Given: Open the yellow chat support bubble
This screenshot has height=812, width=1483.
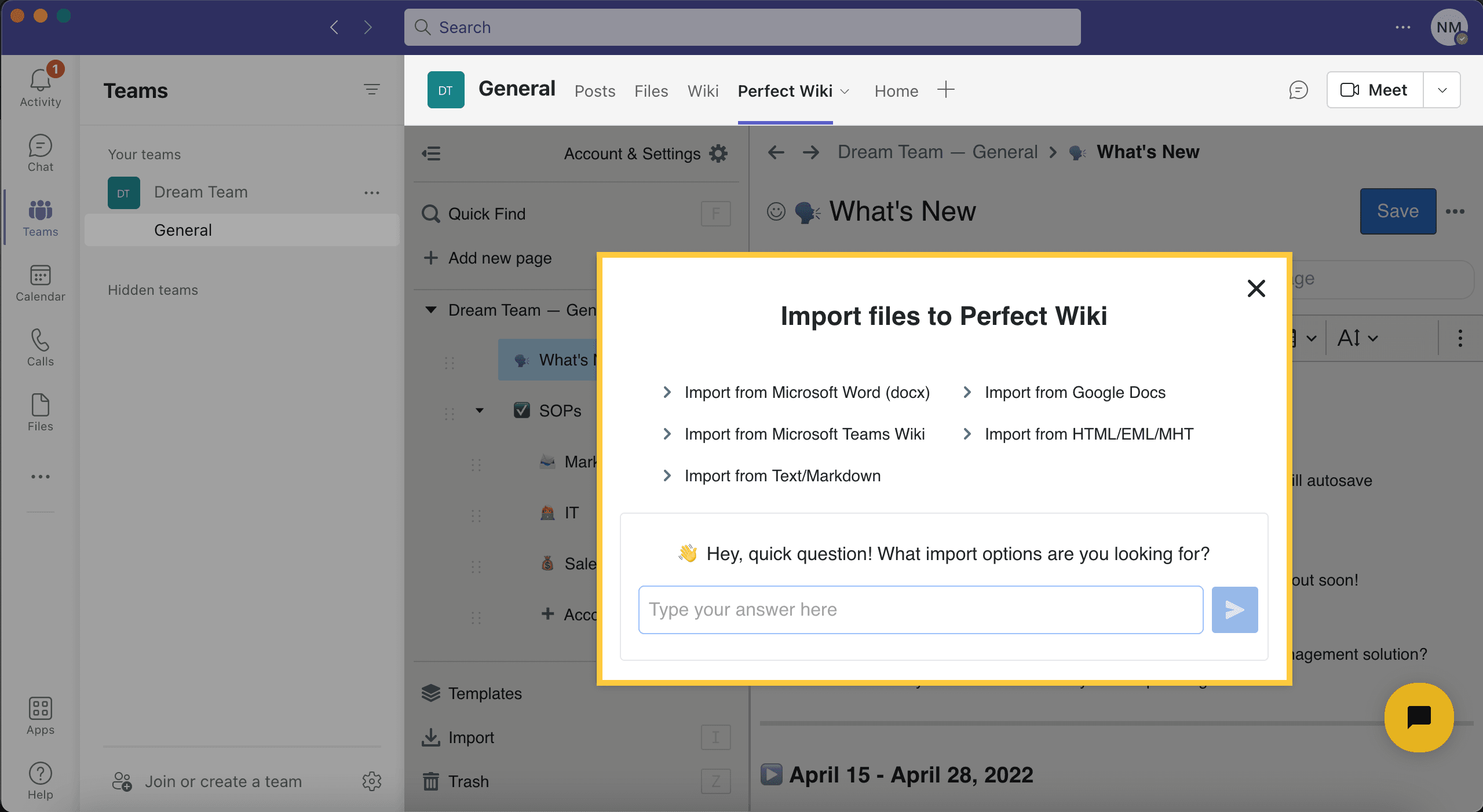Looking at the screenshot, I should 1419,717.
